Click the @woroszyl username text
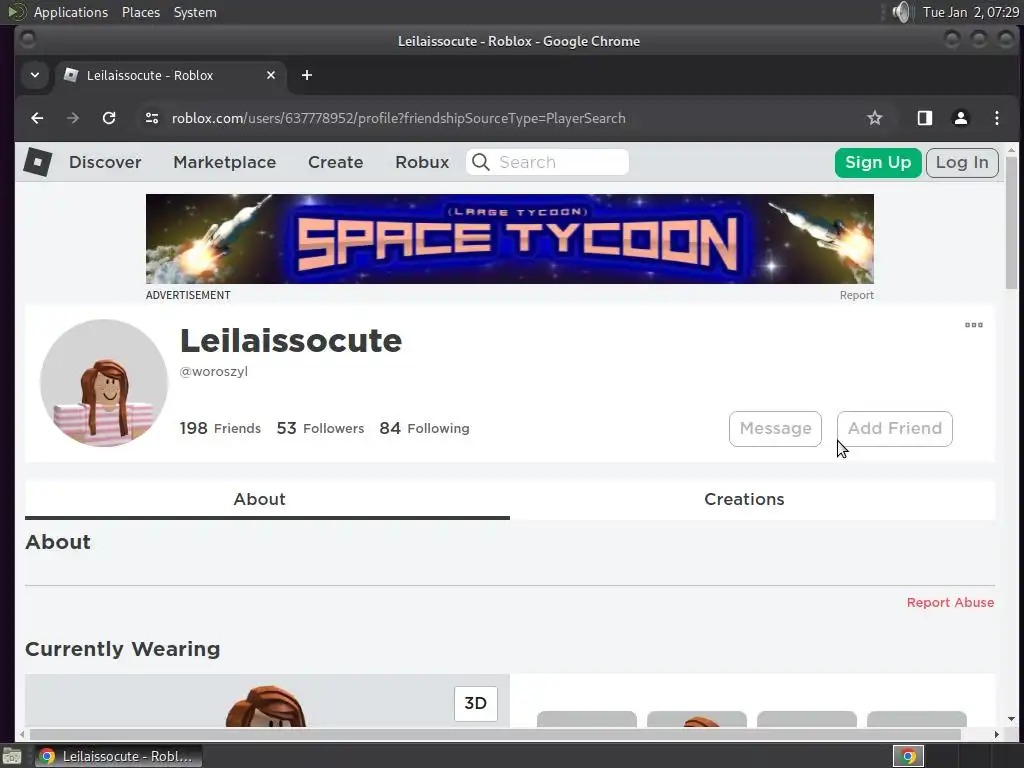The width and height of the screenshot is (1024, 768). (x=214, y=372)
